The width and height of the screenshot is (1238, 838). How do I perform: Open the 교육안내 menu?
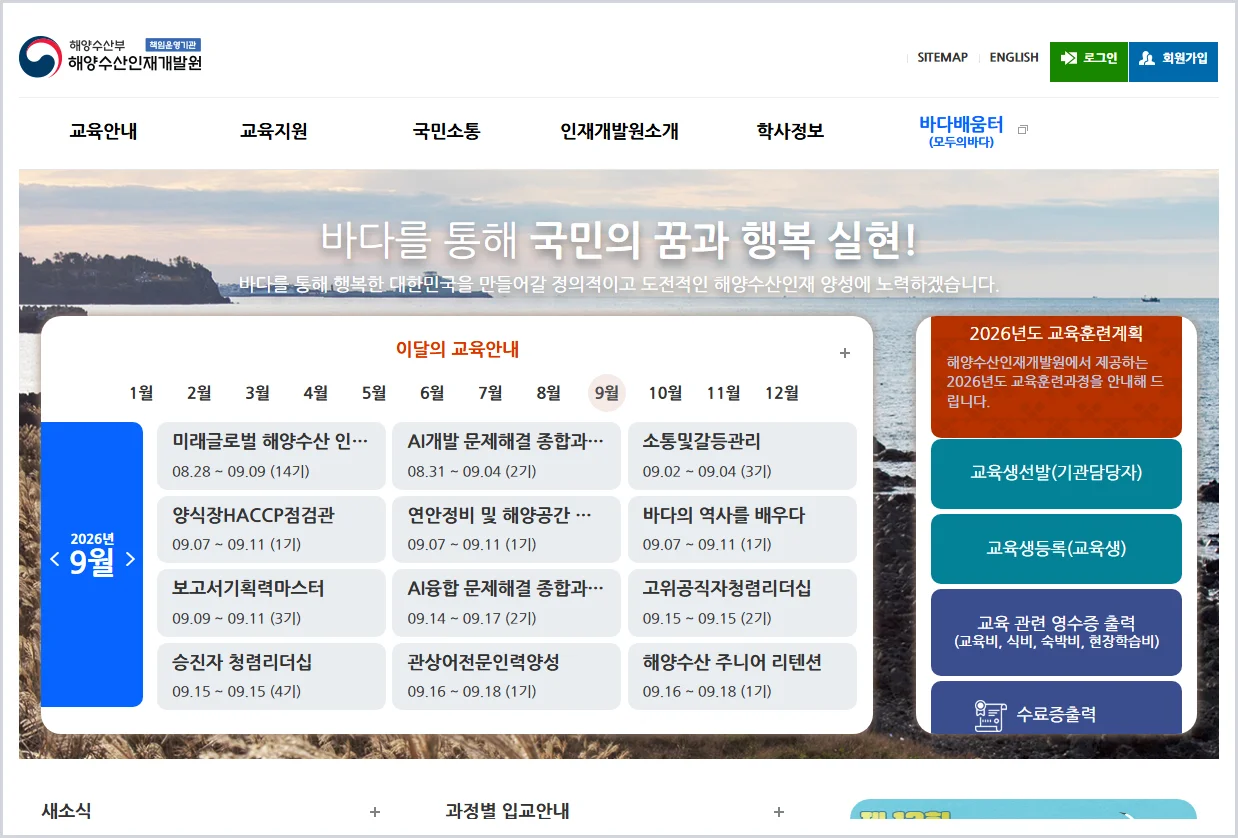[103, 131]
